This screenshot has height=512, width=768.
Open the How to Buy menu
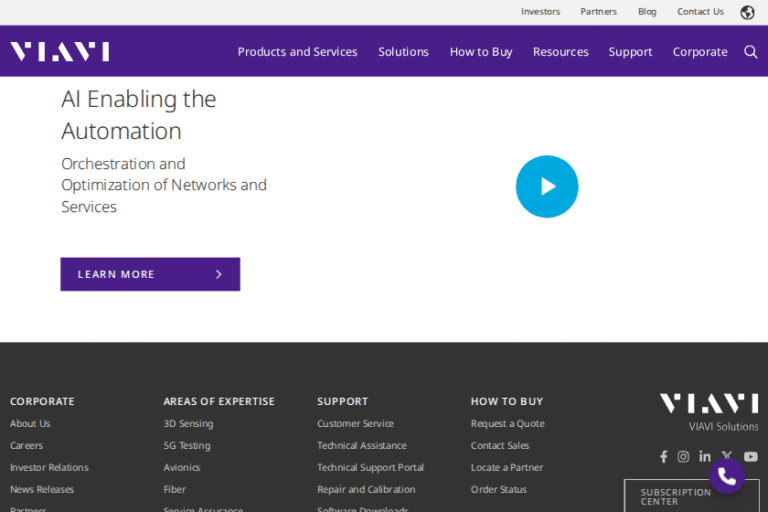[480, 52]
